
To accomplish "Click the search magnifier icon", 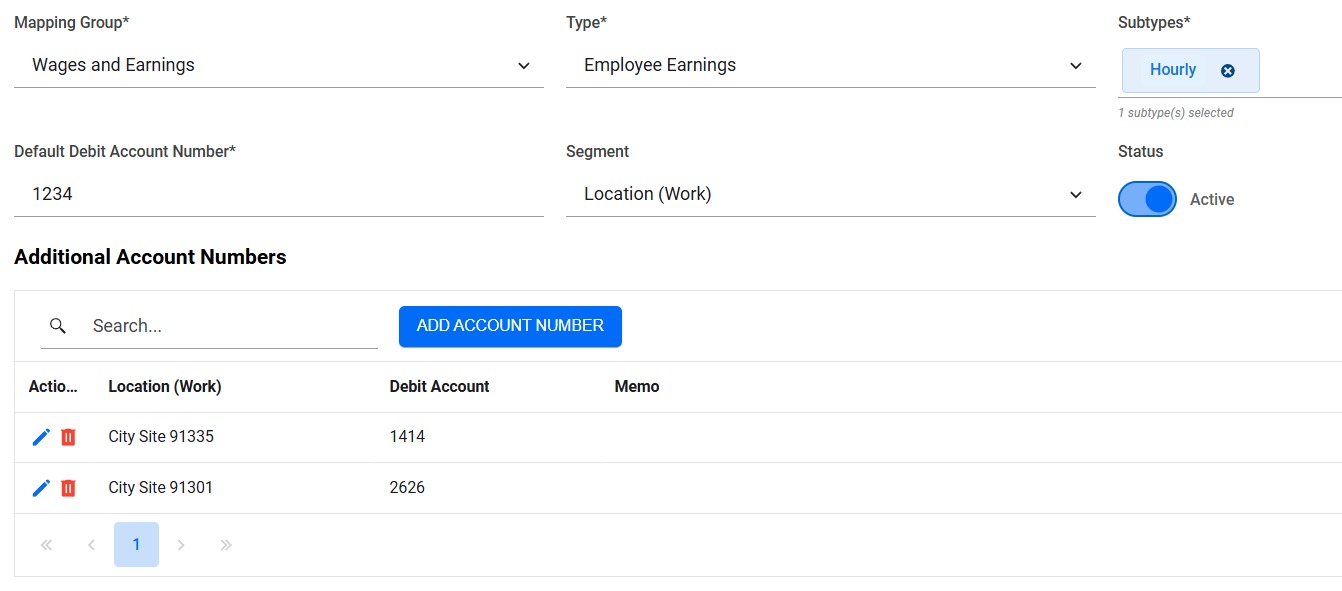I will pyautogui.click(x=58, y=326).
